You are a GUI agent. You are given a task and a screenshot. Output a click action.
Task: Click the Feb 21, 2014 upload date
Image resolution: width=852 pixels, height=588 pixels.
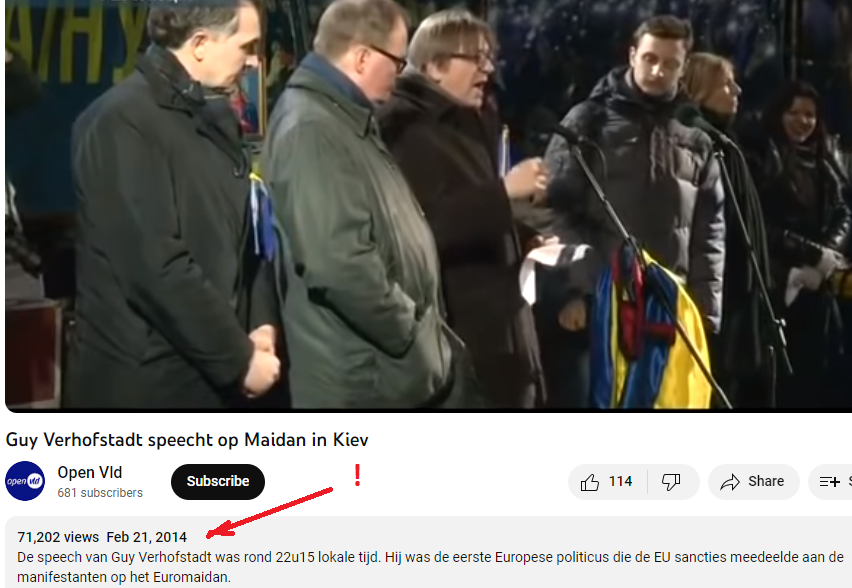pos(147,537)
